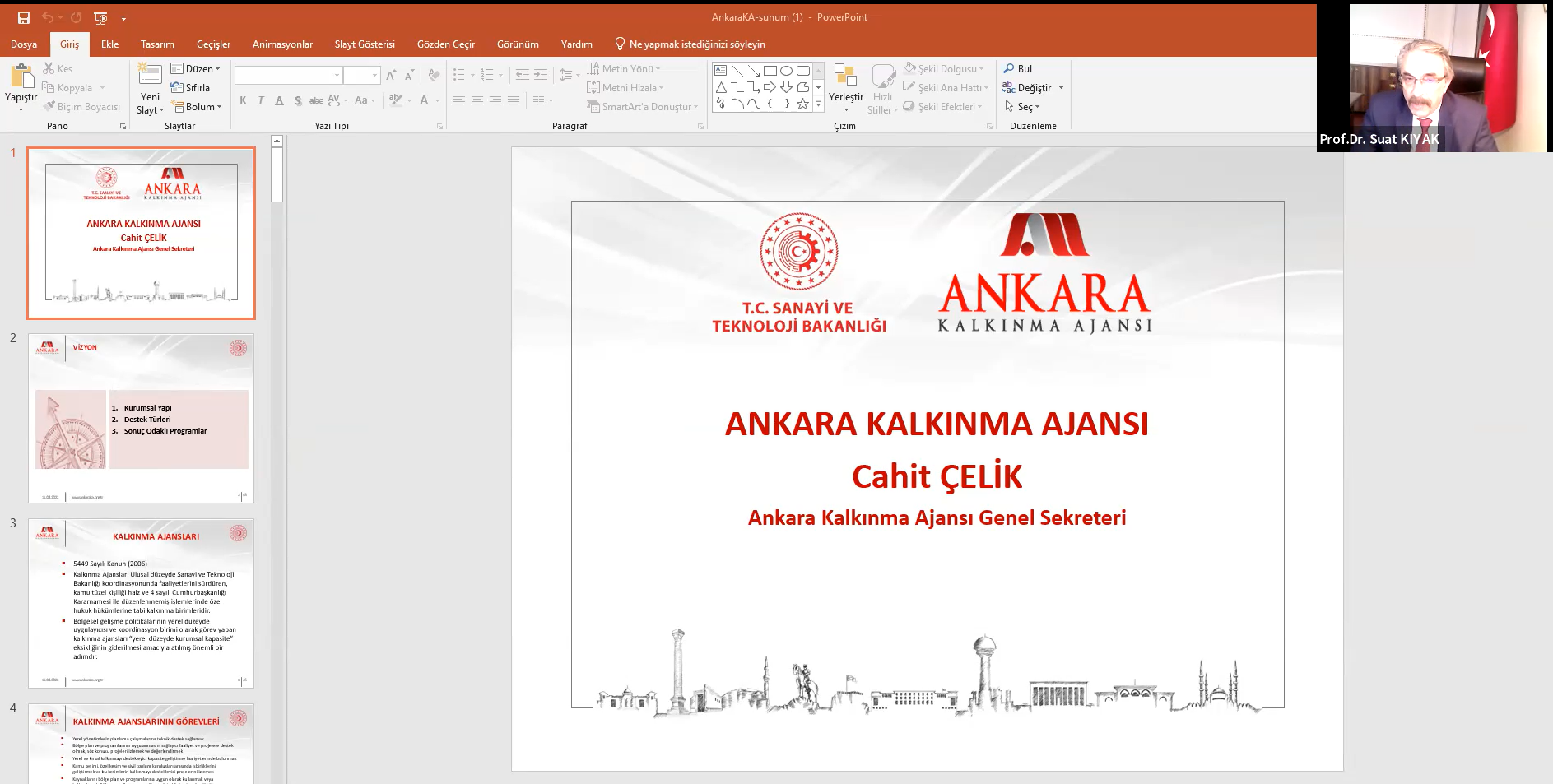Select the straight line shape
The width and height of the screenshot is (1553, 784).
[x=737, y=71]
